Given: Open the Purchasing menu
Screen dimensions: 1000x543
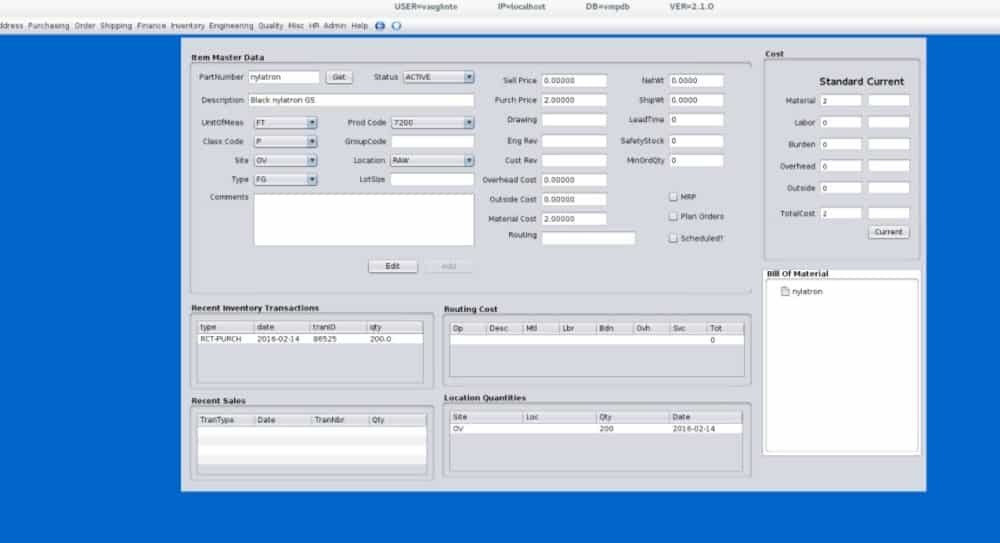Looking at the screenshot, I should 49,26.
